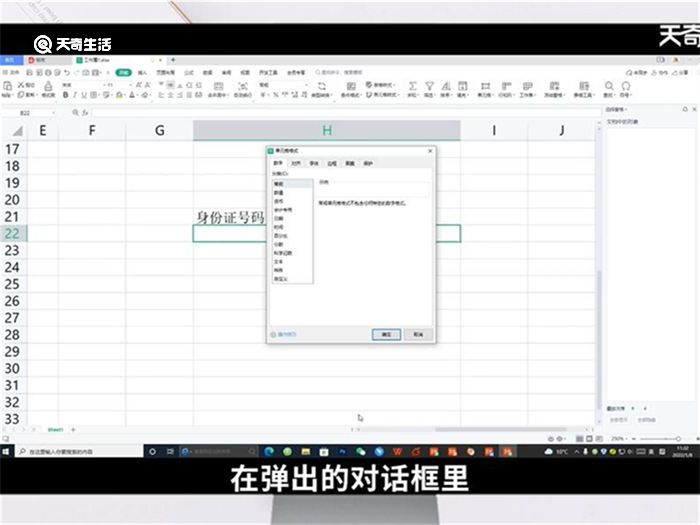Screen dimensions: 700x525
Task: Click the Freeze panes icon
Action: click(x=554, y=86)
